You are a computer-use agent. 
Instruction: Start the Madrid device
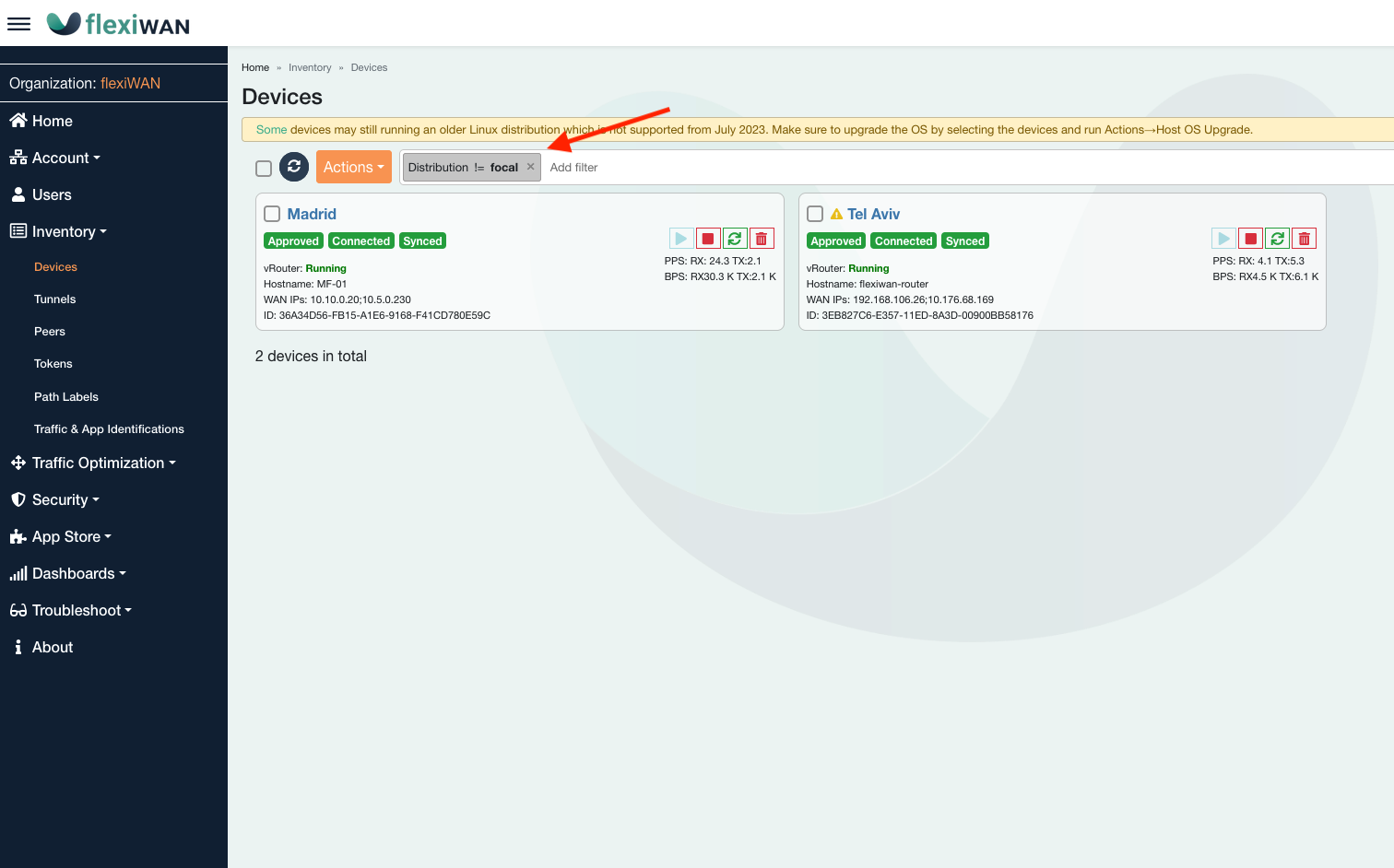coord(680,239)
